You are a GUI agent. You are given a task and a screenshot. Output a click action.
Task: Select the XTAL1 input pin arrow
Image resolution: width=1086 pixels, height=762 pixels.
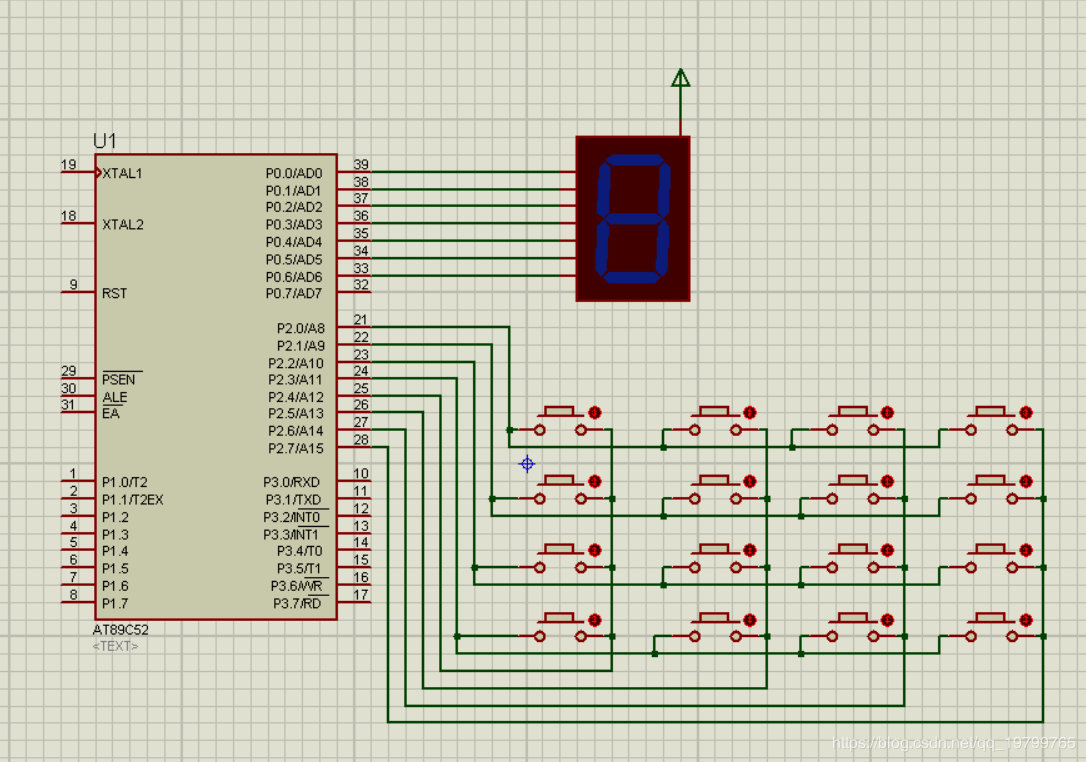coord(98,172)
